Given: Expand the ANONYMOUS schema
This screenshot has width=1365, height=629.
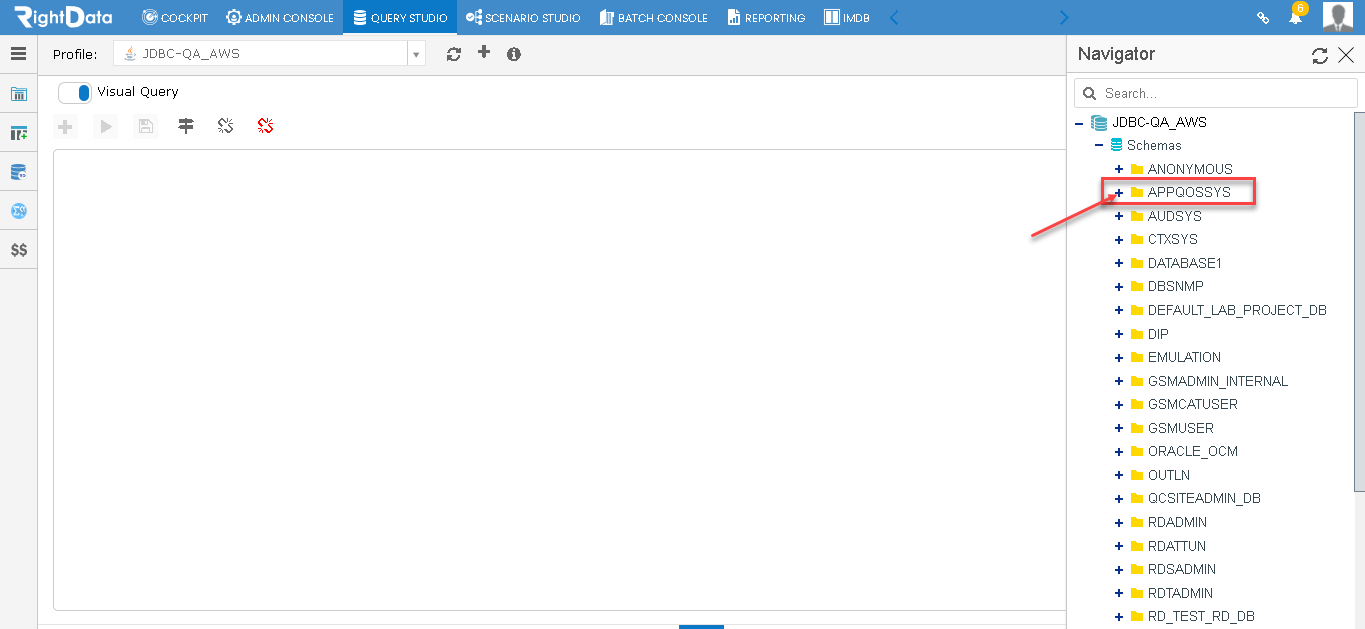Looking at the screenshot, I should 1119,169.
